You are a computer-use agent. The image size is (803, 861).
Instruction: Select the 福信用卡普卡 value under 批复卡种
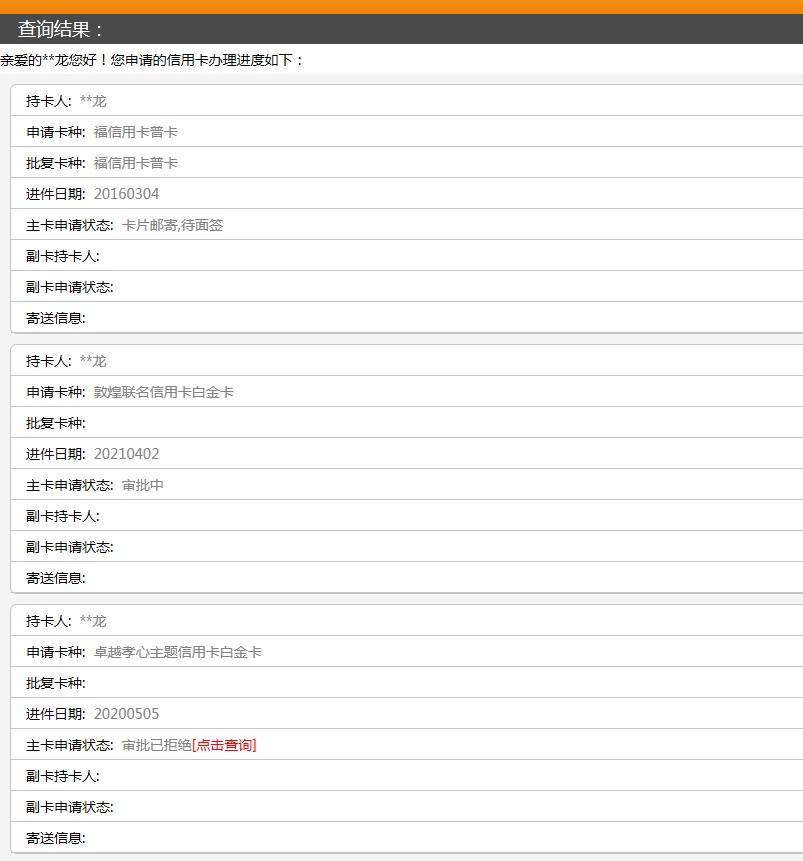pos(136,163)
